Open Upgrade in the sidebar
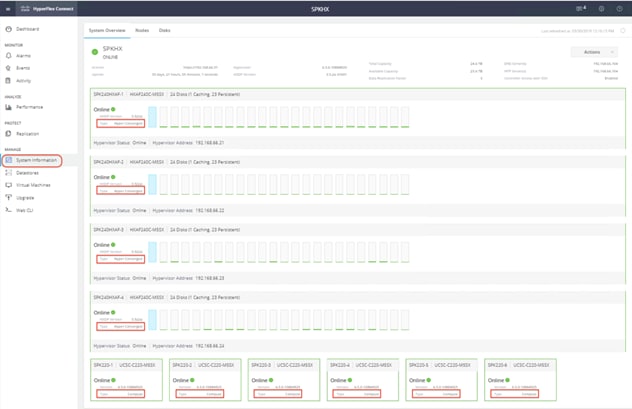 (25, 197)
